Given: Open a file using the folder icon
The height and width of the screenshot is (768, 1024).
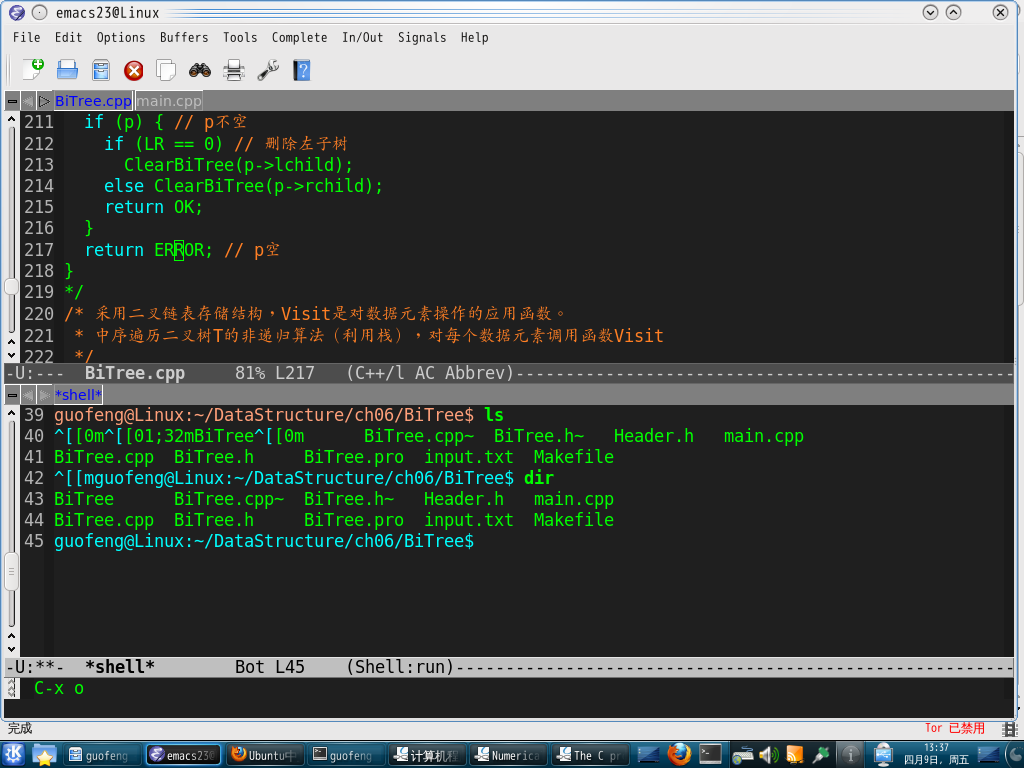Looking at the screenshot, I should [67, 69].
